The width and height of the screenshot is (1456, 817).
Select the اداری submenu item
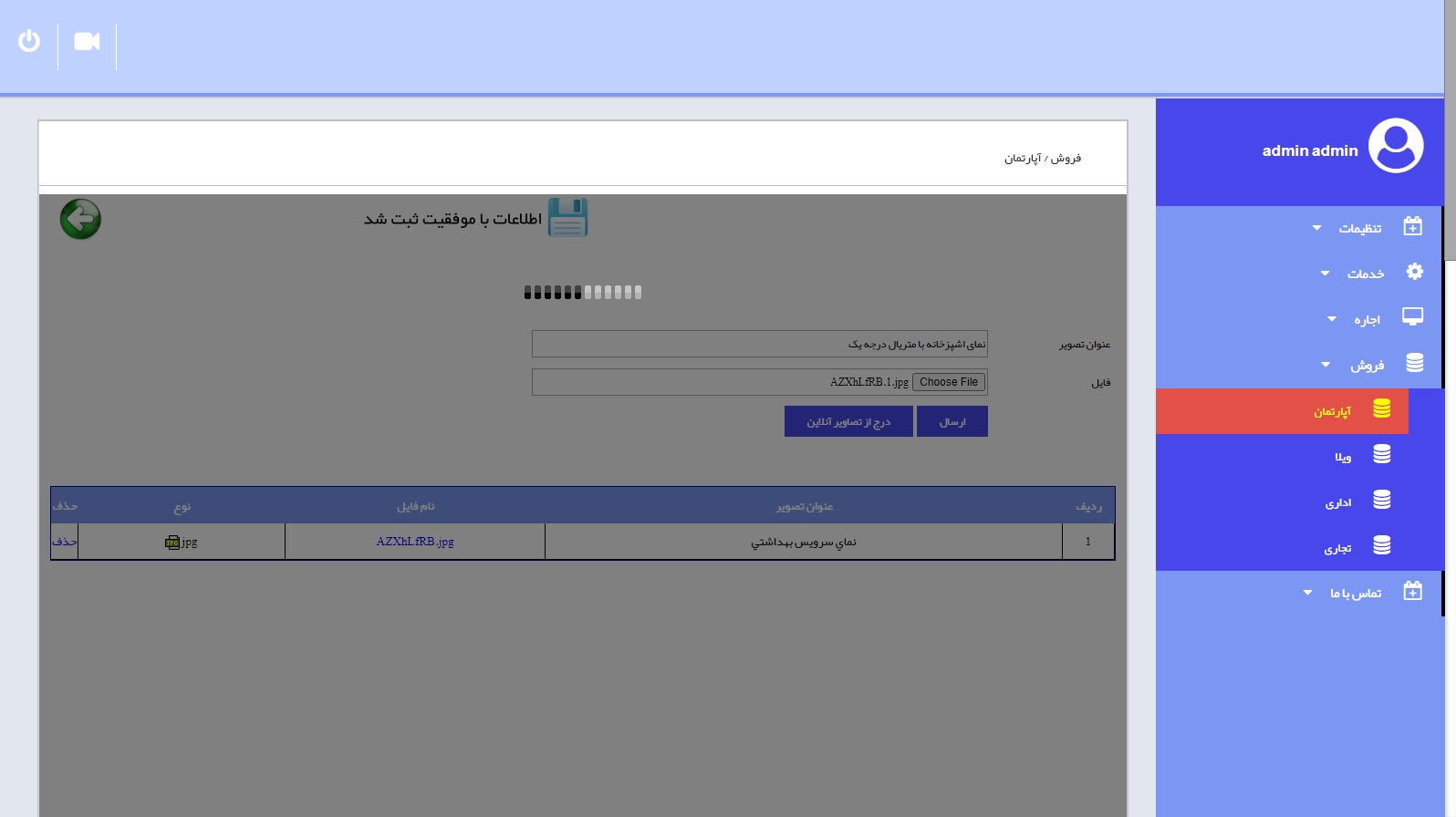coord(1338,502)
